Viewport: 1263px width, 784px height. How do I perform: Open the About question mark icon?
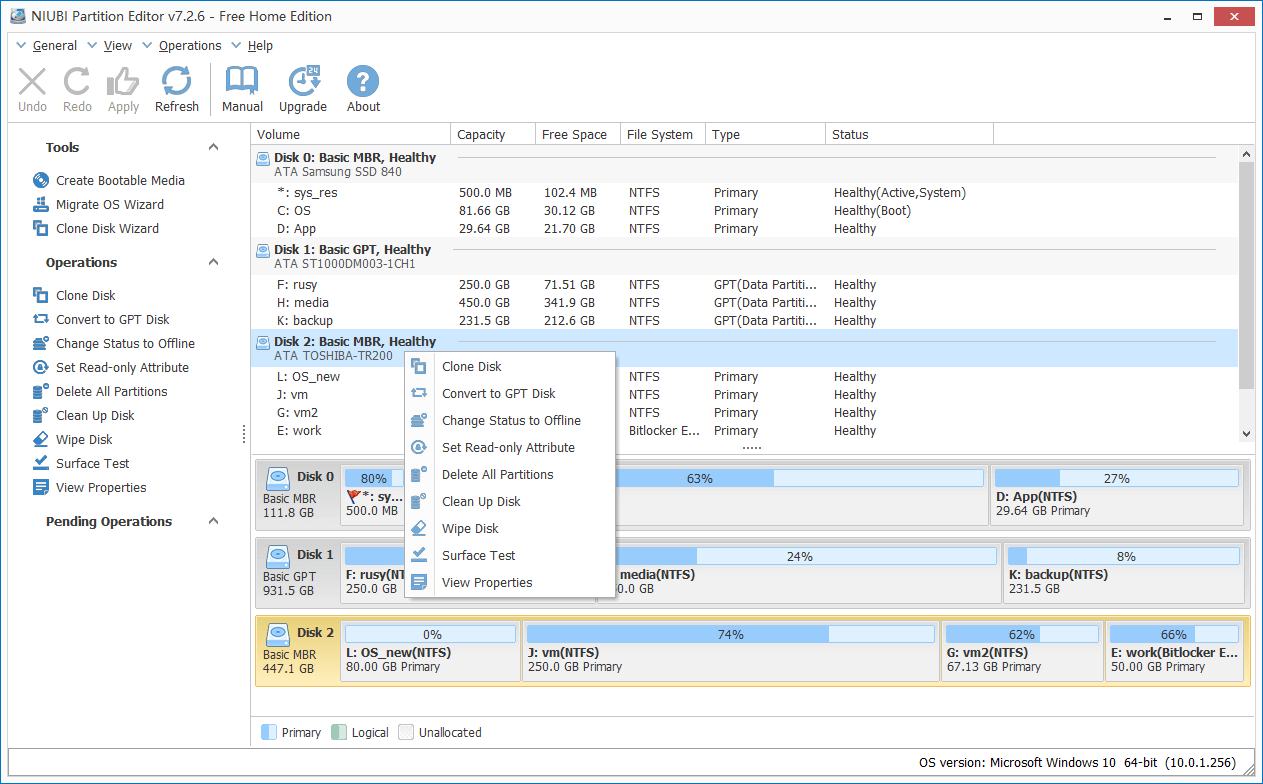click(363, 89)
